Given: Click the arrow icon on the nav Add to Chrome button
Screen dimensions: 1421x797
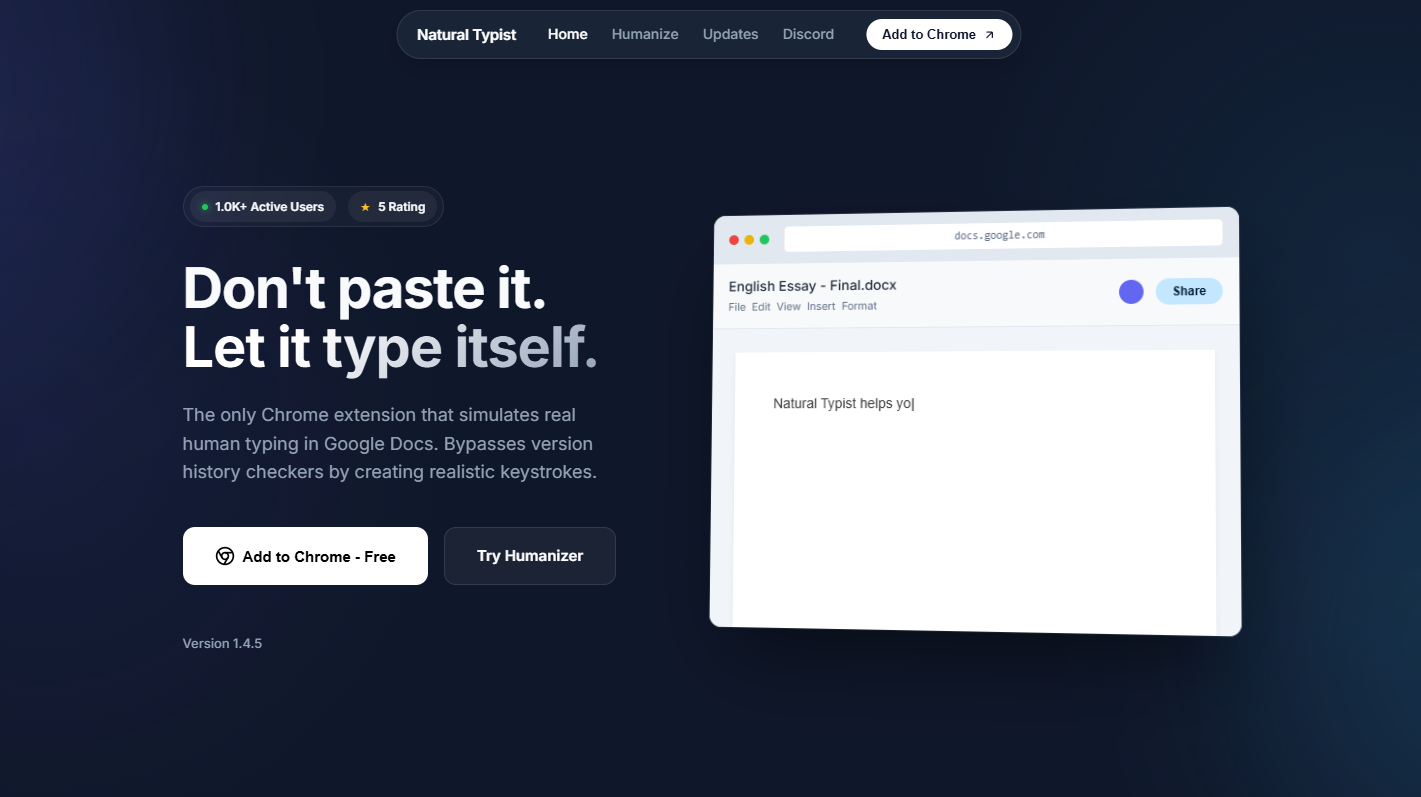Looking at the screenshot, I should click(988, 33).
